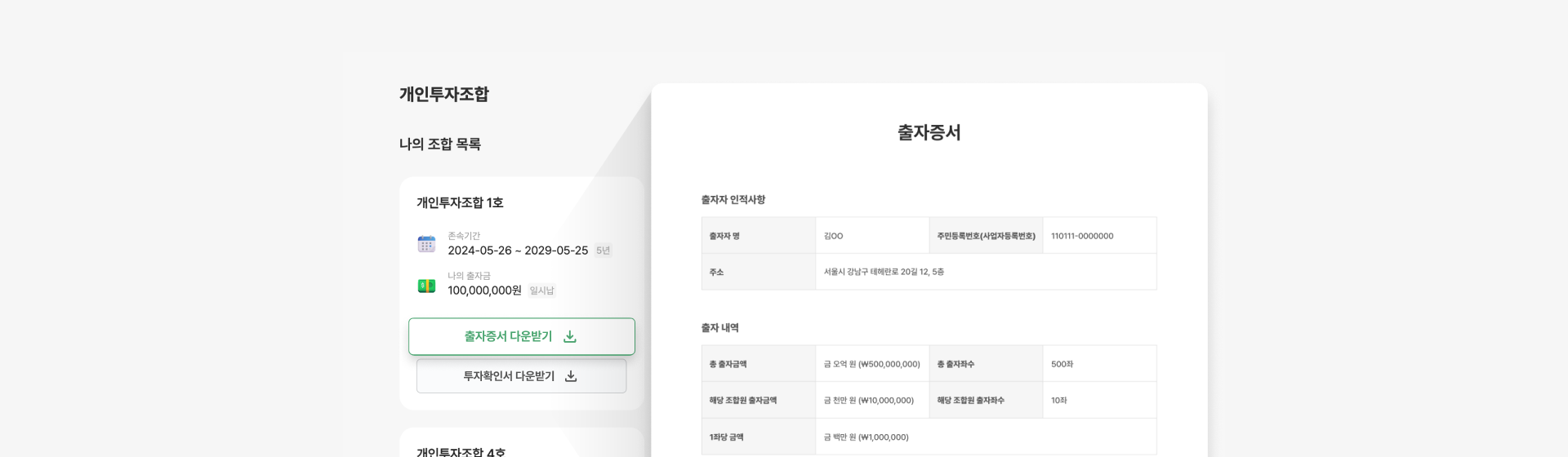
Task: Click the 해당 조합원 출자좌수 label cell
Action: (x=986, y=401)
